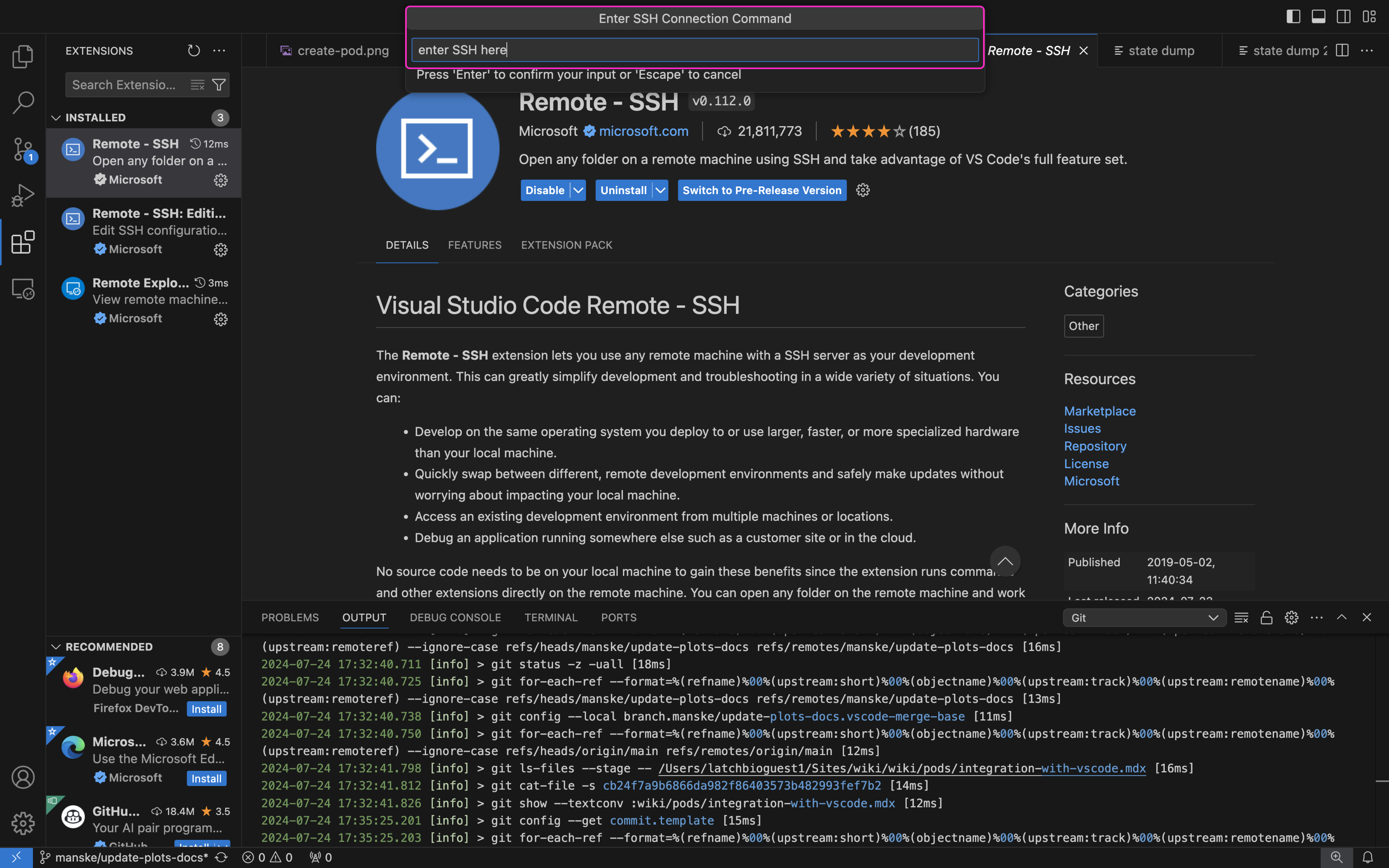Toggle the bottom panel layout button

point(1319,17)
